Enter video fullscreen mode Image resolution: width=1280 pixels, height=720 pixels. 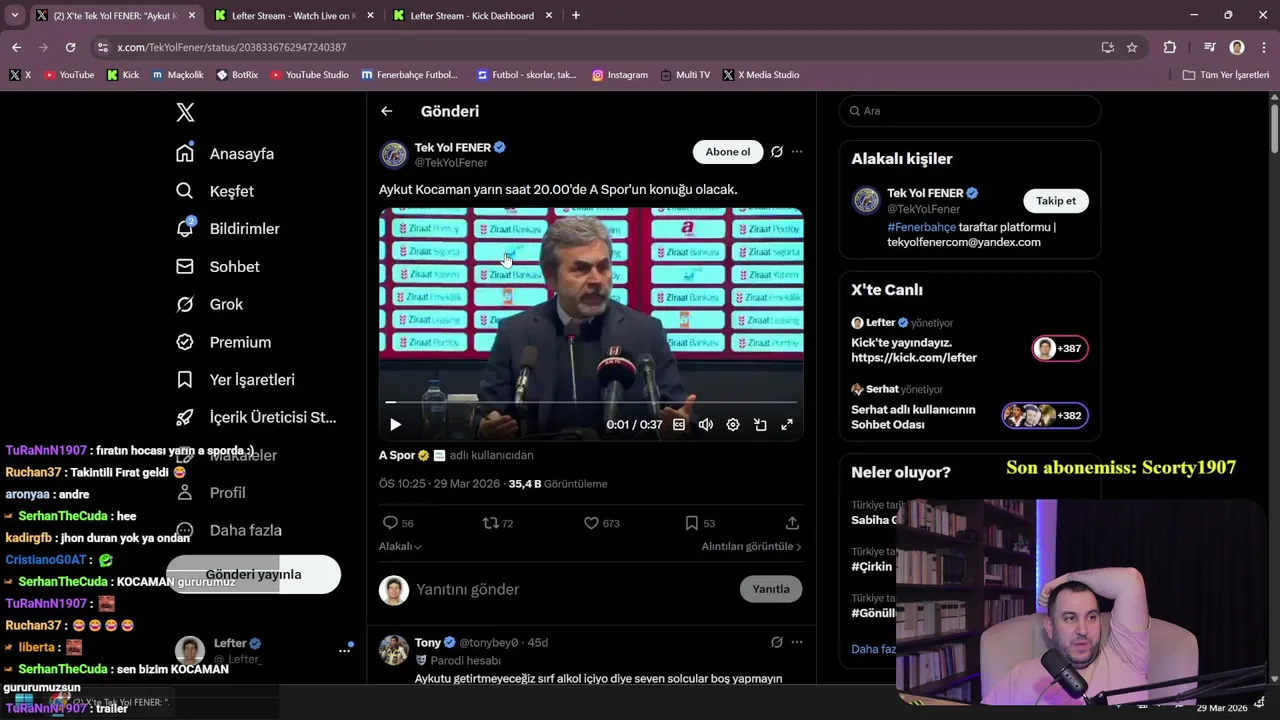787,425
